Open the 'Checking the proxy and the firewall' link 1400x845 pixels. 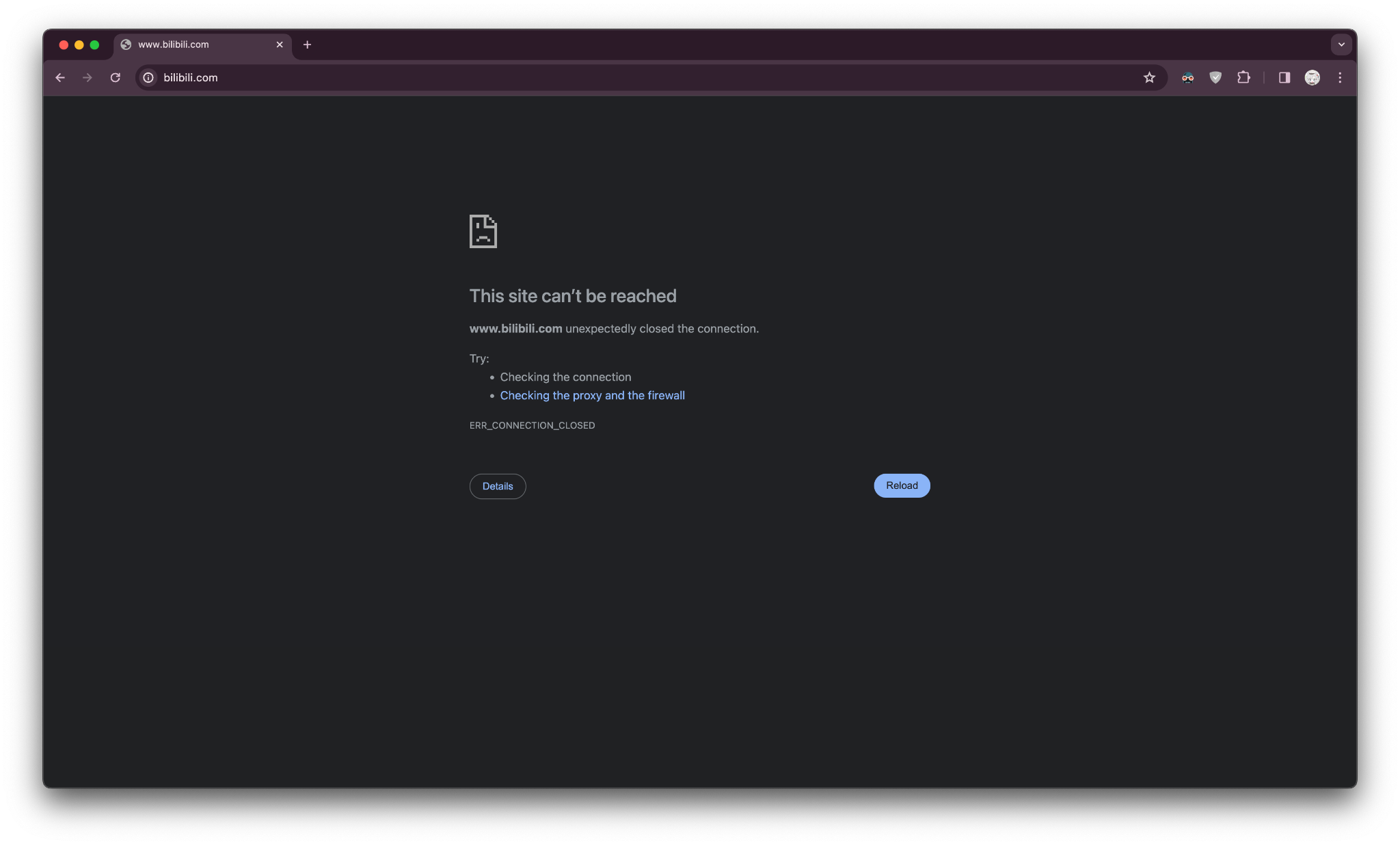[x=592, y=395]
